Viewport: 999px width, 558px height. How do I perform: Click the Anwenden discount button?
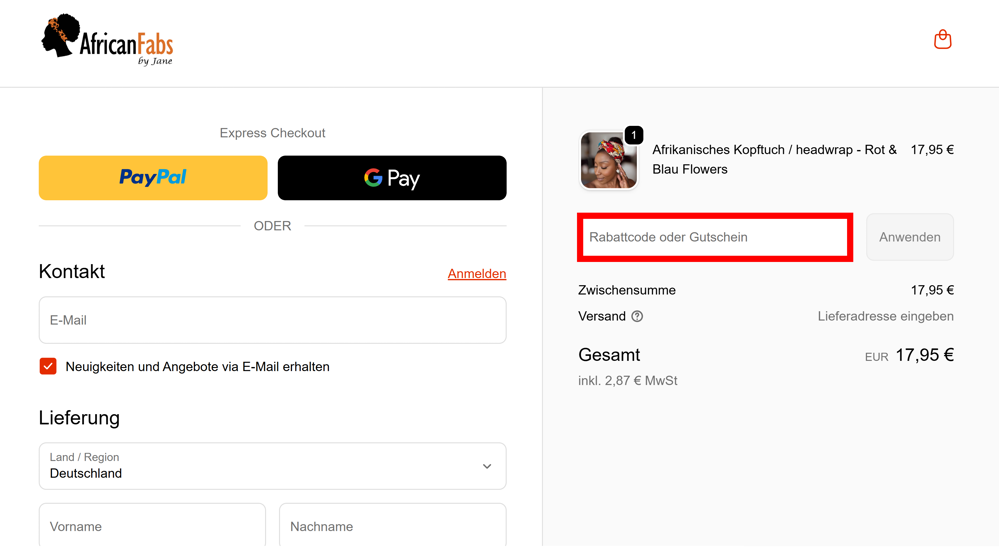click(909, 237)
